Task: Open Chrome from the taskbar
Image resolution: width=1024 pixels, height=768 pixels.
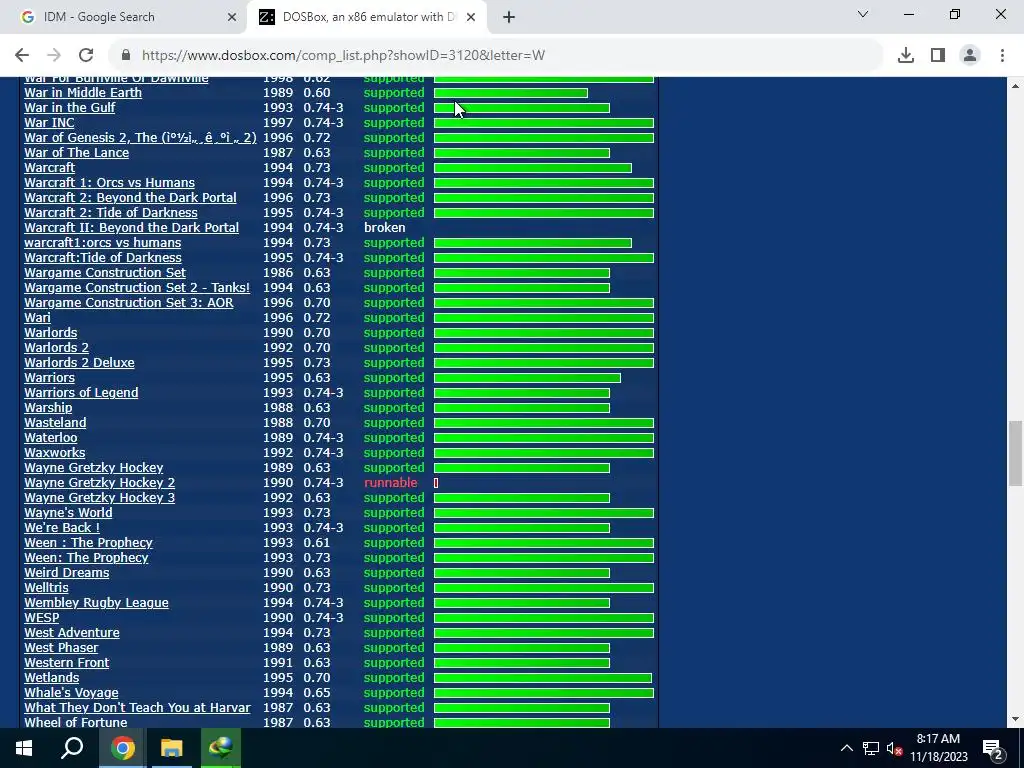Action: [122, 748]
